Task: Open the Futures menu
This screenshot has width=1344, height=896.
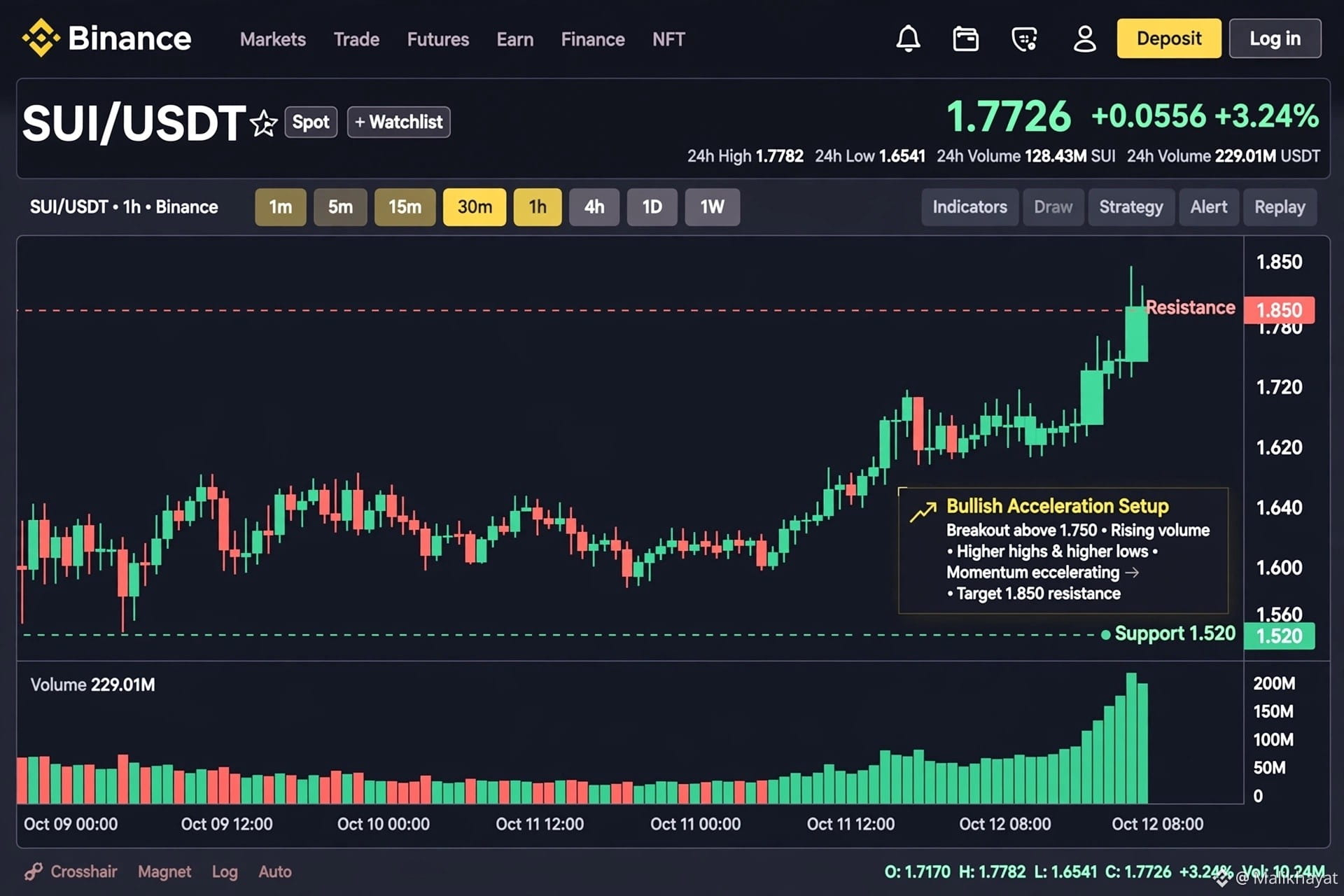Action: [x=438, y=39]
